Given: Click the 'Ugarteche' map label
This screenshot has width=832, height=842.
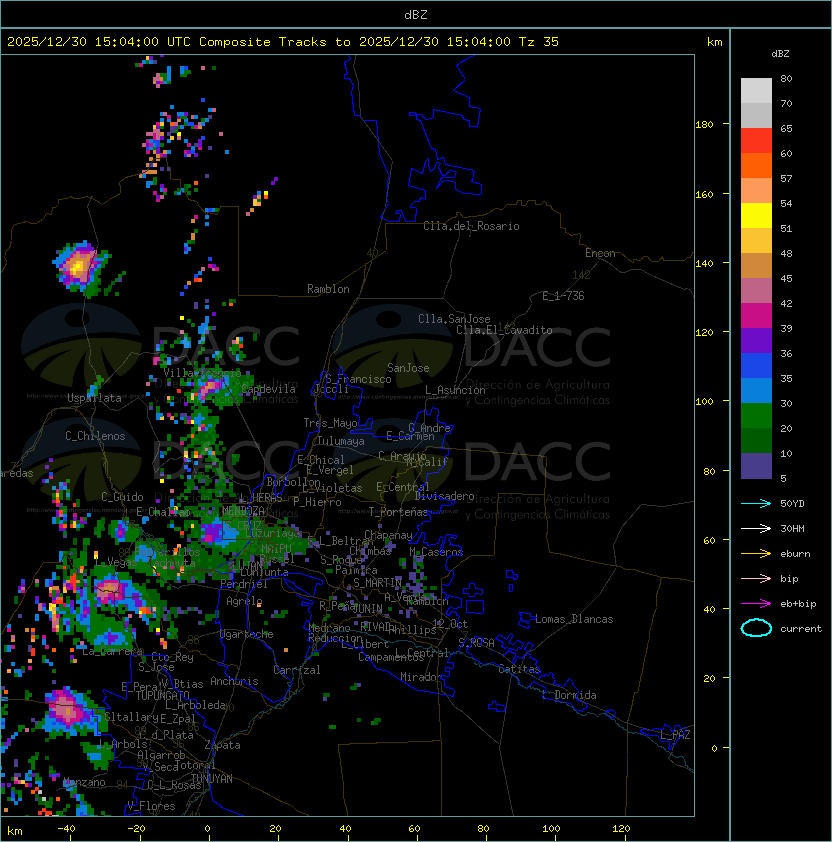Looking at the screenshot, I should click(247, 634).
